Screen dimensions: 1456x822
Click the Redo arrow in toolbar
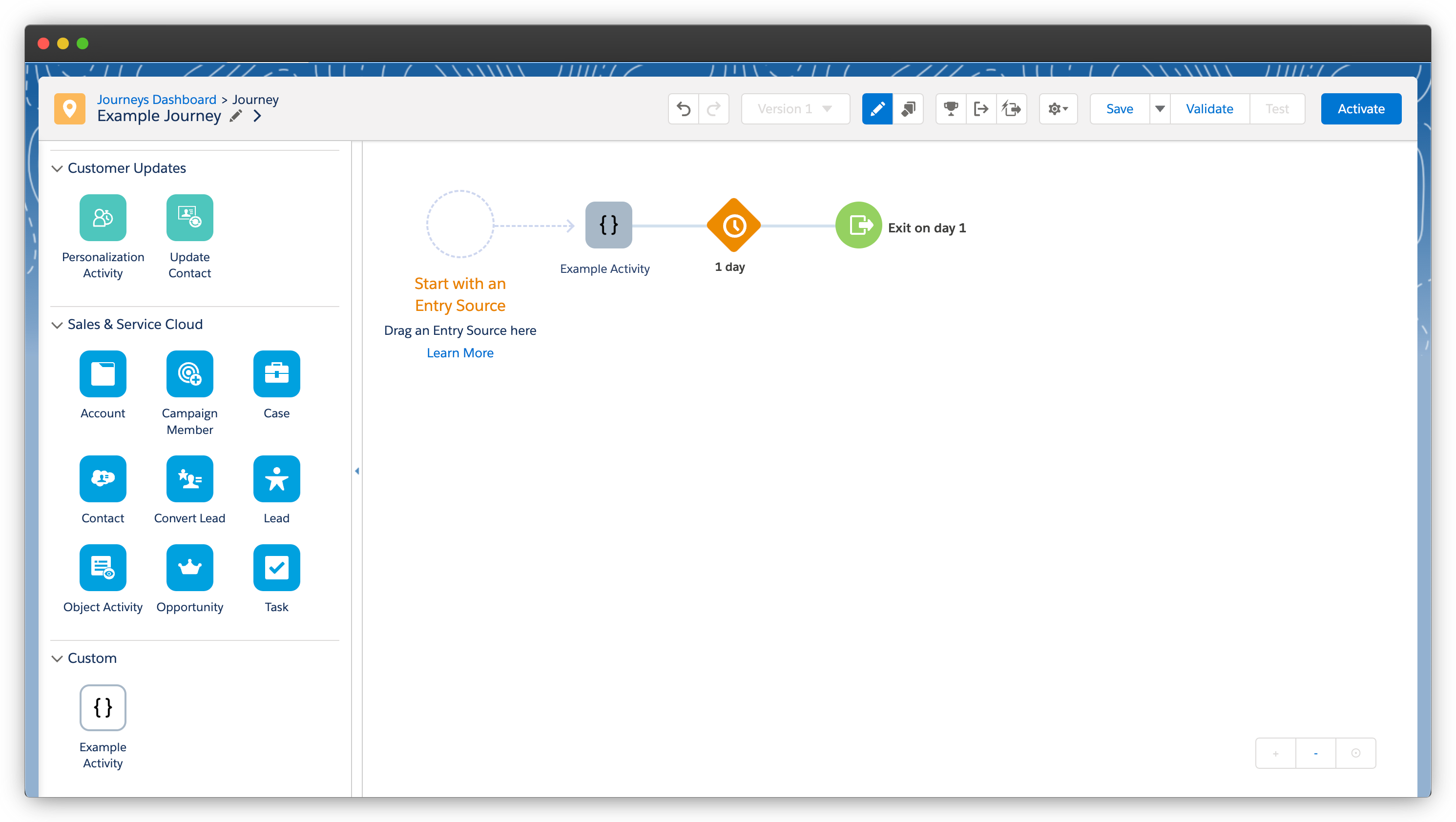click(x=714, y=108)
